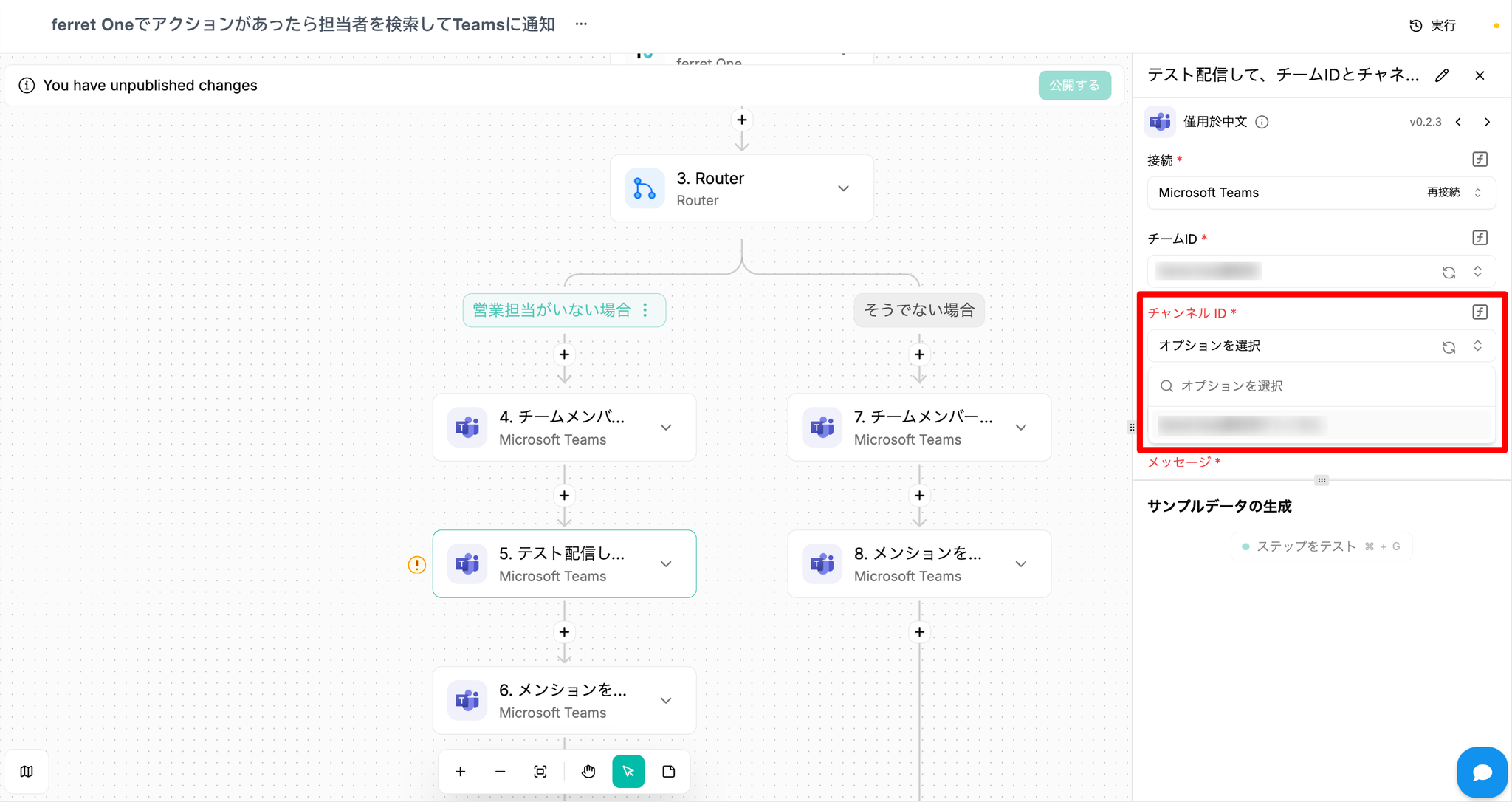Select the hand pan tool
The image size is (1512, 802).
[x=588, y=772]
